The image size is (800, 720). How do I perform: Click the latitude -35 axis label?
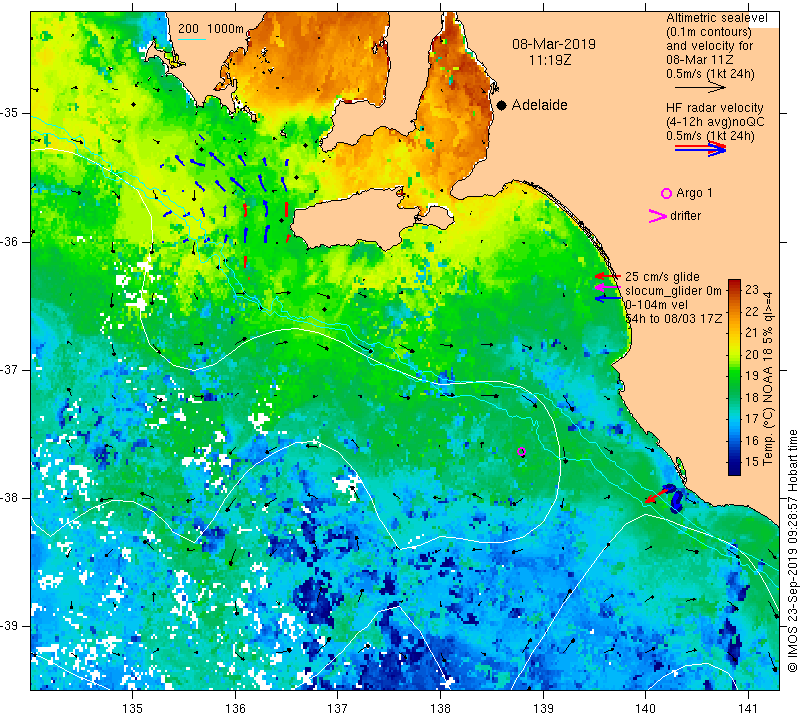click(10, 113)
